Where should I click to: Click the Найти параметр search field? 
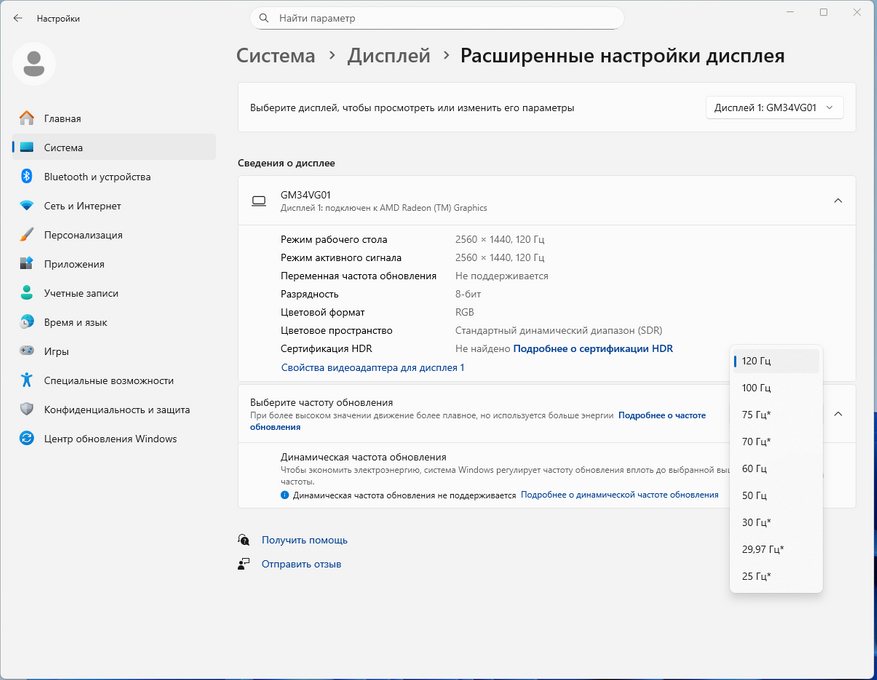tap(437, 18)
